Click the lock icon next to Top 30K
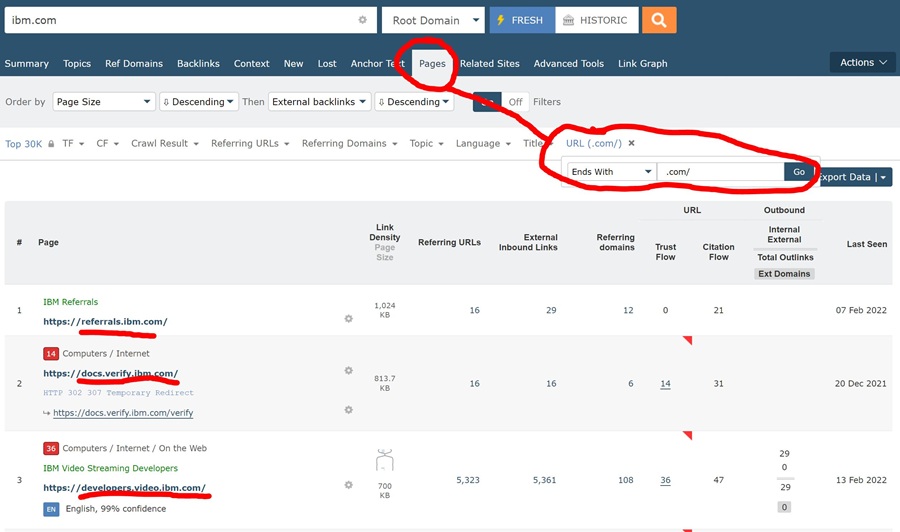Image resolution: width=900 pixels, height=532 pixels. point(51,144)
